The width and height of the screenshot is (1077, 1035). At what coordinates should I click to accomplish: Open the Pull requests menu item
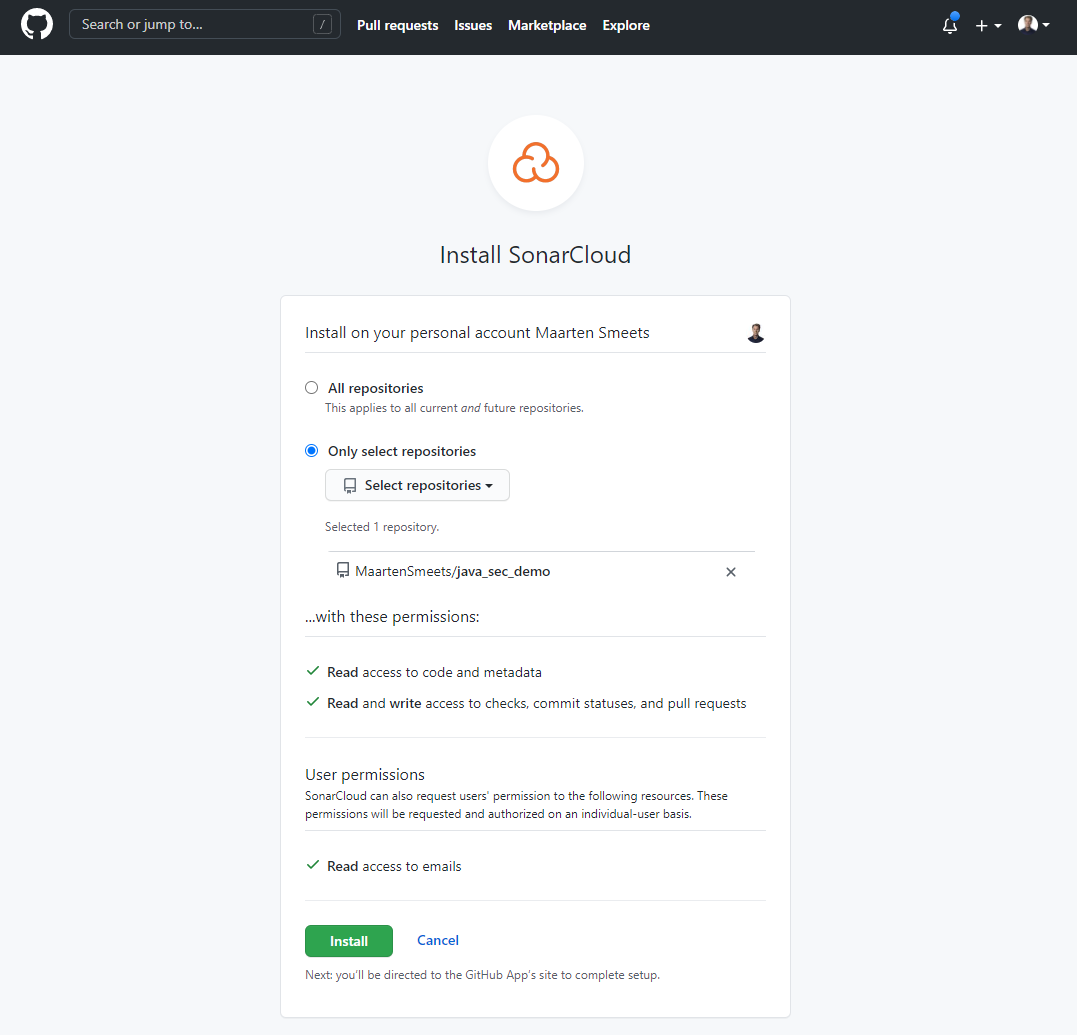[397, 25]
